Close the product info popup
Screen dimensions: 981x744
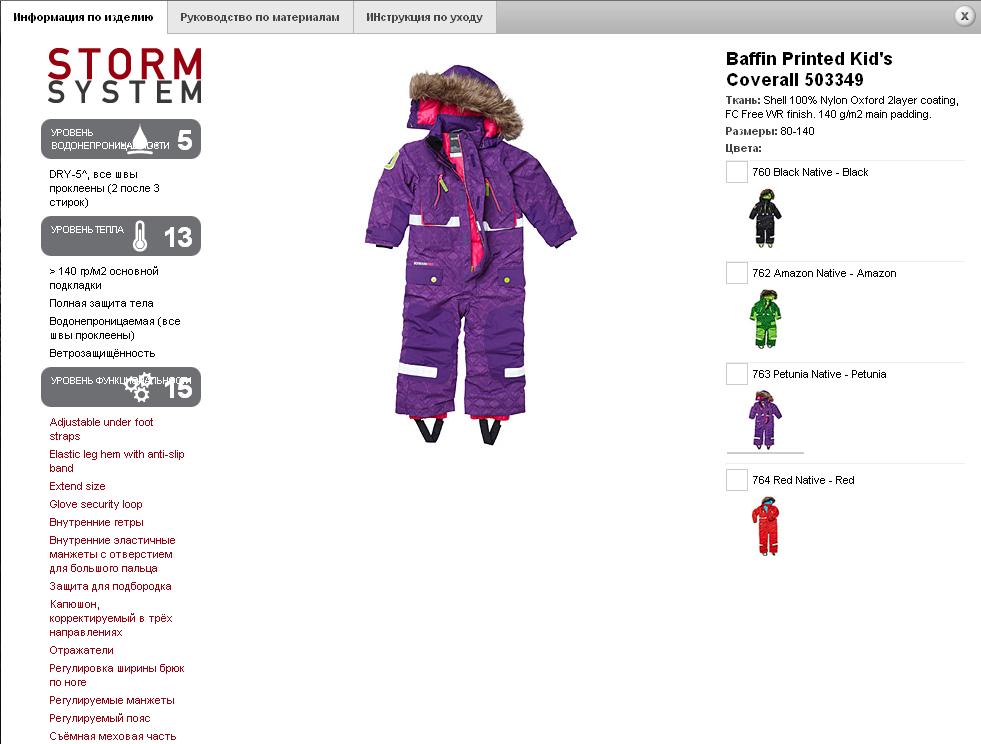point(964,16)
